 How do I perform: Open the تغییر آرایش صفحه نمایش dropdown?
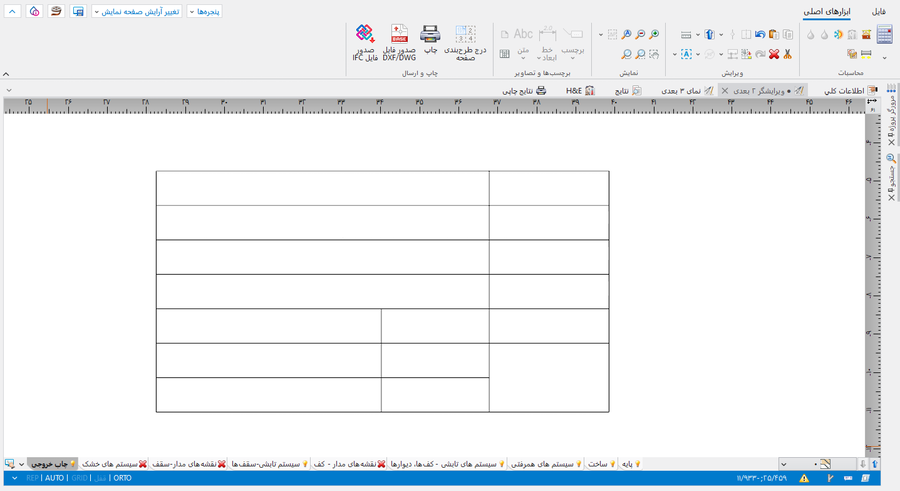pyautogui.click(x=137, y=12)
